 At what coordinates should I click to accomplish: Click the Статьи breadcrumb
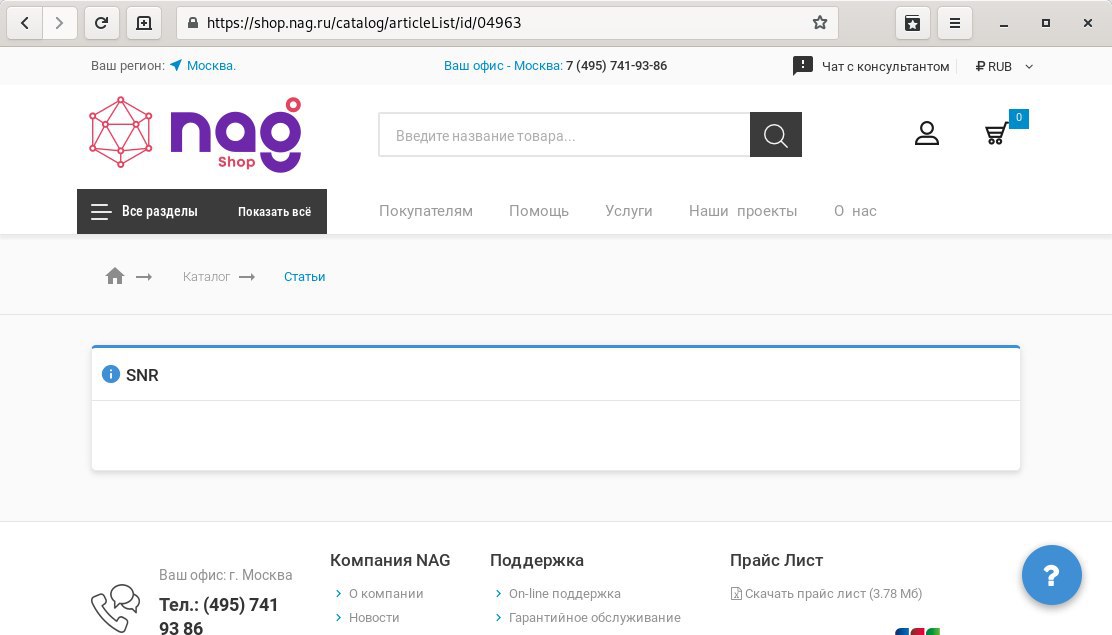304,277
